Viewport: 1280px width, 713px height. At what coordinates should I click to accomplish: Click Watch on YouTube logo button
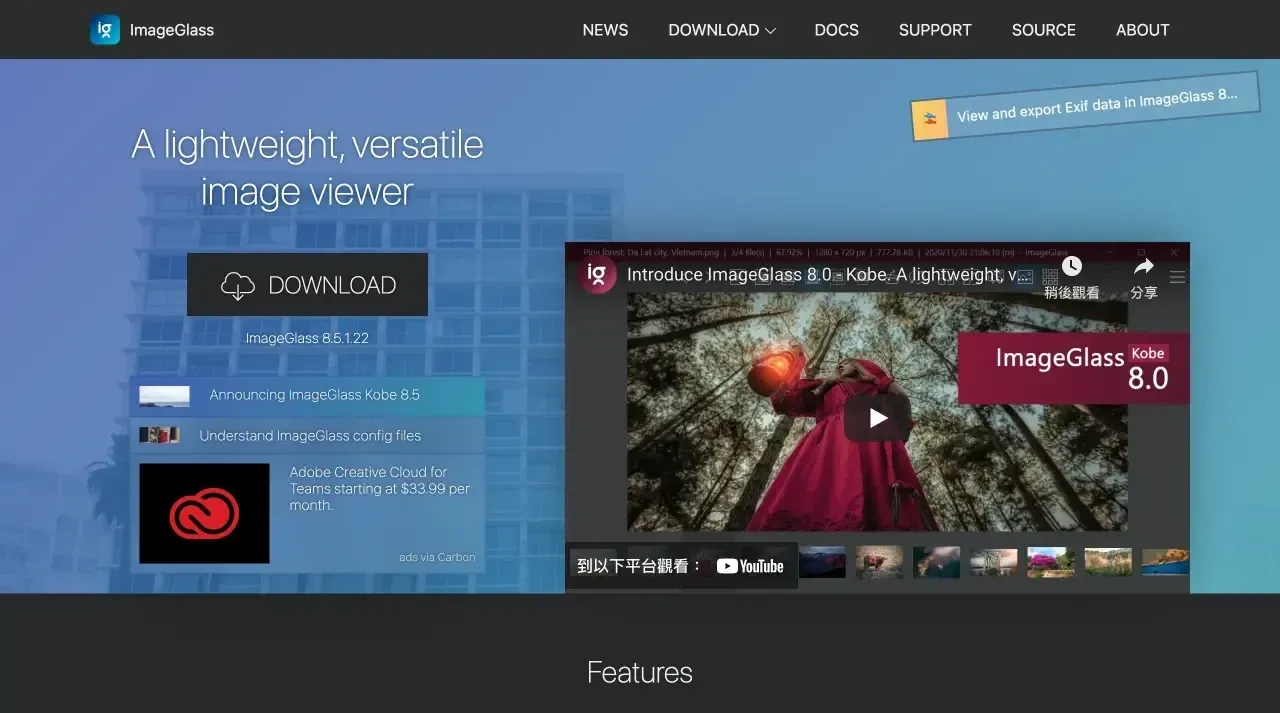point(750,566)
